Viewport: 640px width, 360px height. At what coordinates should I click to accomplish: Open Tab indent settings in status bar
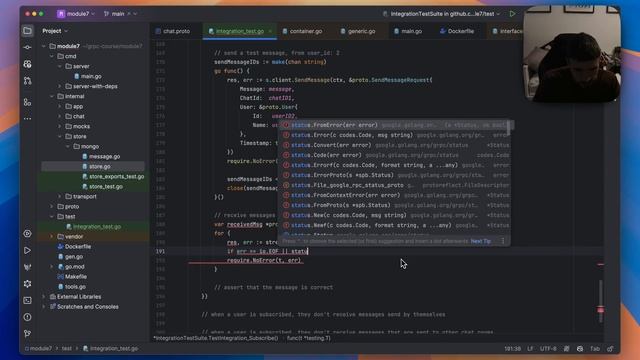(595, 349)
